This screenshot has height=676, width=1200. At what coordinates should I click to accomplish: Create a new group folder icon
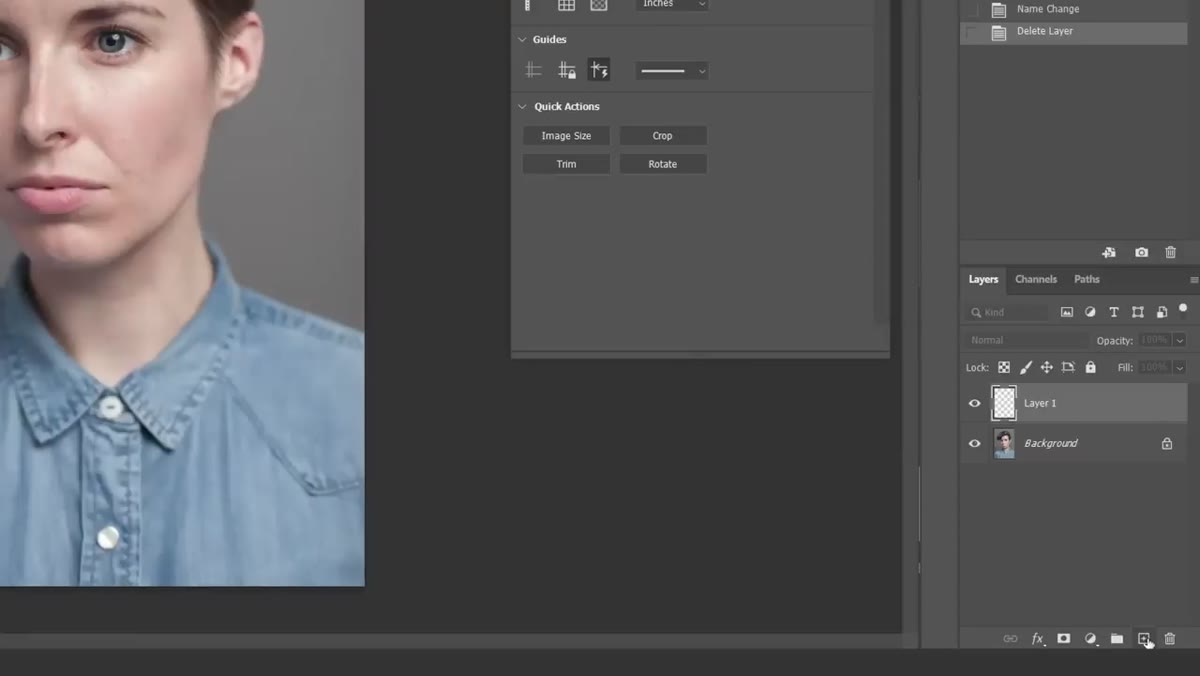coord(1117,639)
